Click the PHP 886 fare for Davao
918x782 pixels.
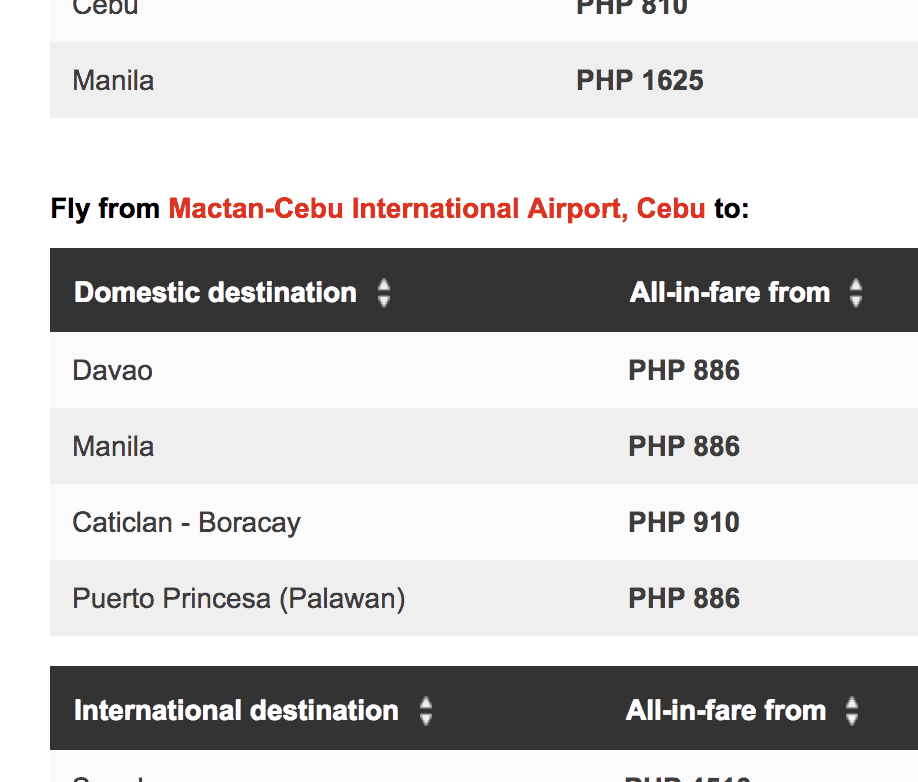[x=684, y=371]
